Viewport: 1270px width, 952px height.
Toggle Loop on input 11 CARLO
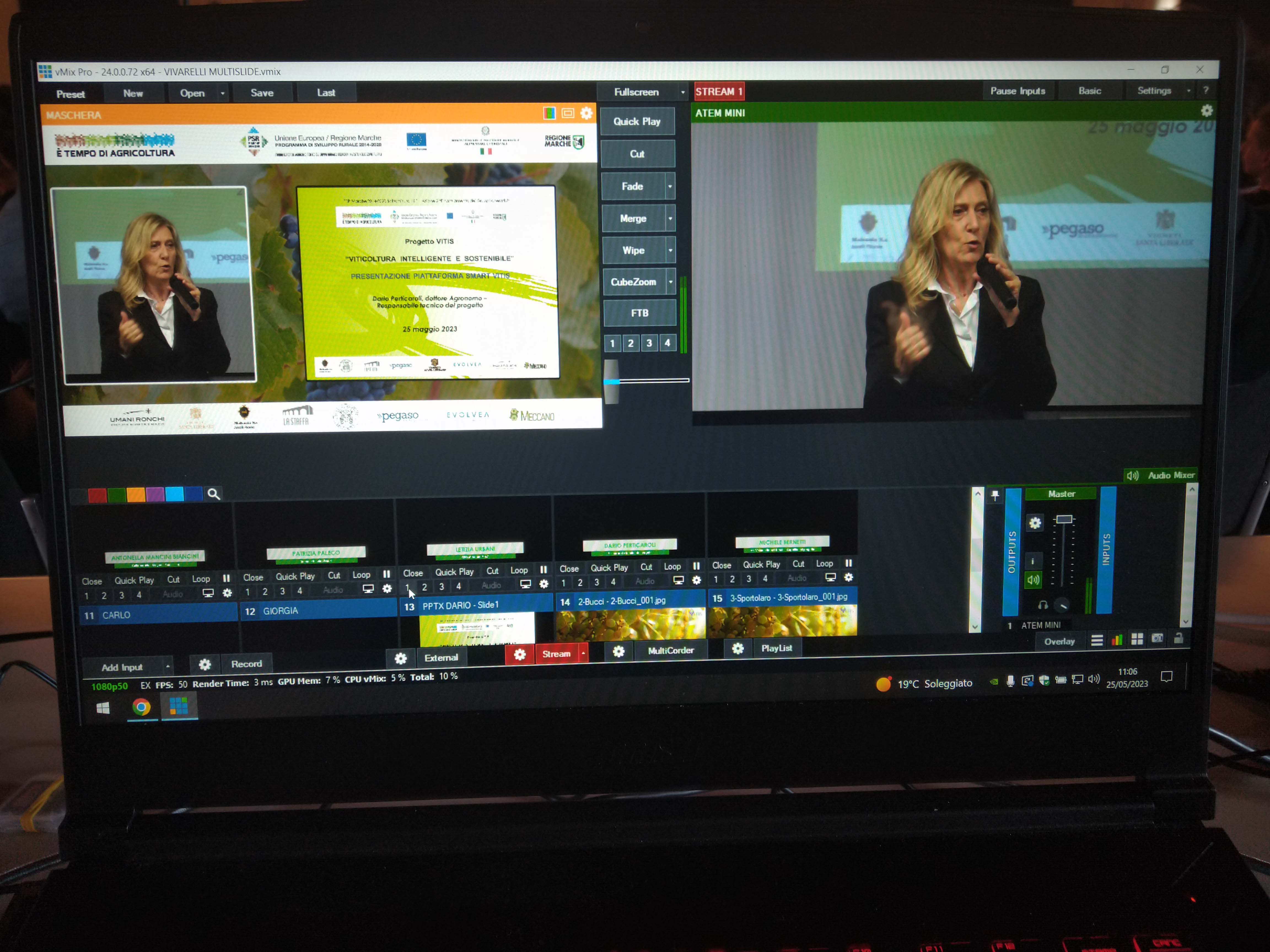(201, 579)
